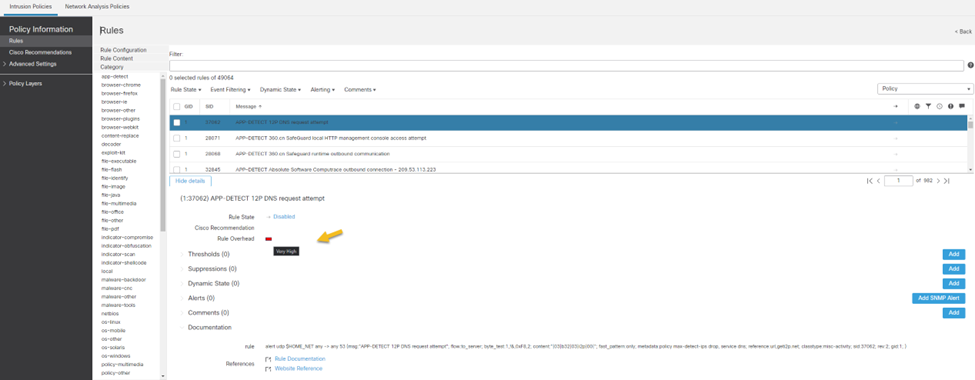Open the Alerting dropdown menu
Viewport: 975px width, 380px height.
click(x=322, y=90)
